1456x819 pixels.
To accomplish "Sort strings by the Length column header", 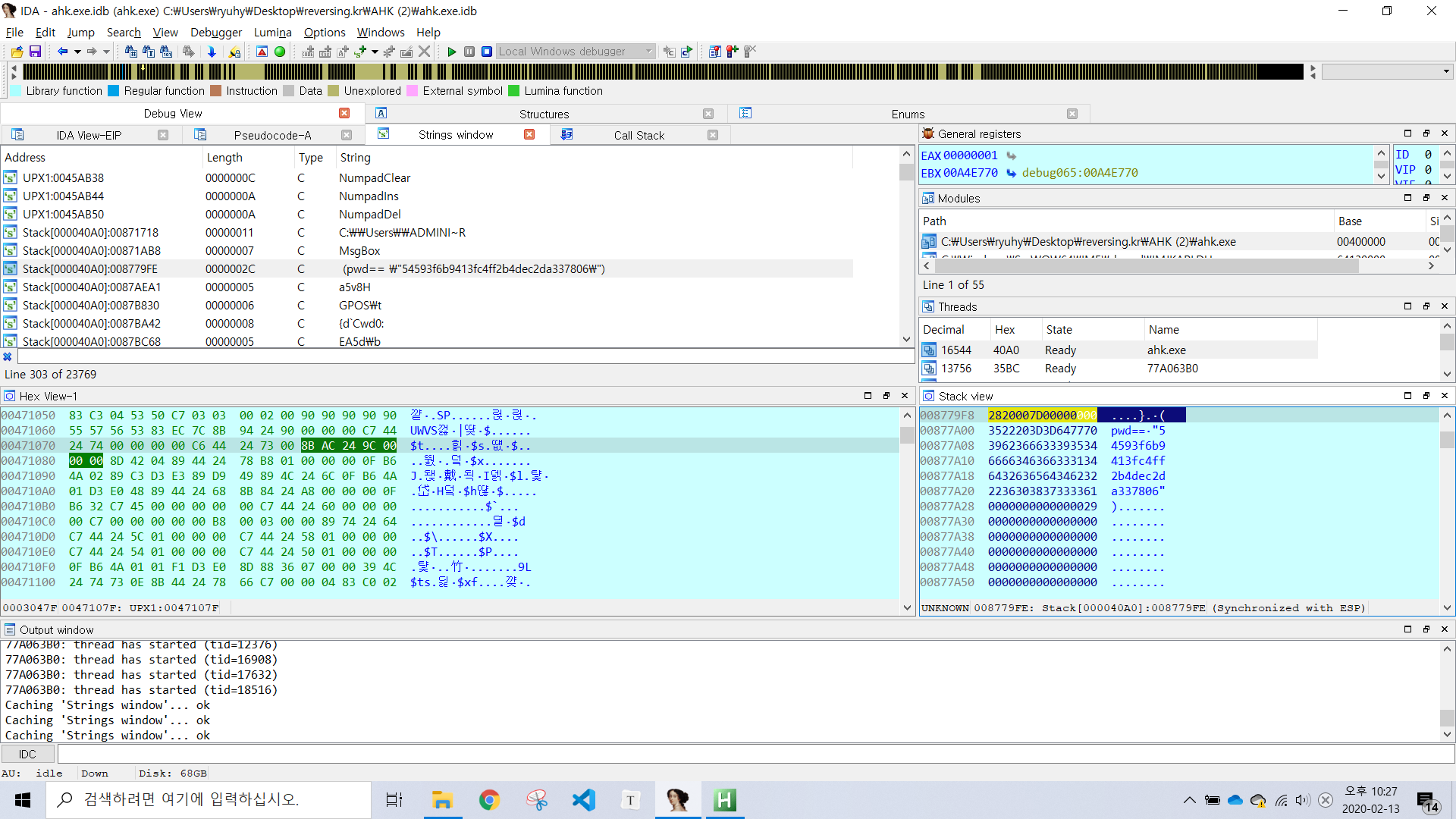I will [x=224, y=157].
